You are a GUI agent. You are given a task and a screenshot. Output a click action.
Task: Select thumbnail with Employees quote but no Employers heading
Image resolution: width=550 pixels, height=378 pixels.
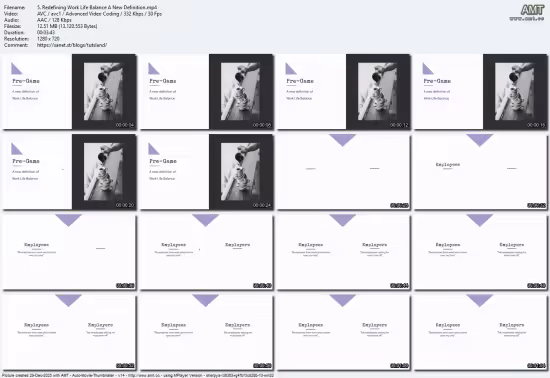69,252
